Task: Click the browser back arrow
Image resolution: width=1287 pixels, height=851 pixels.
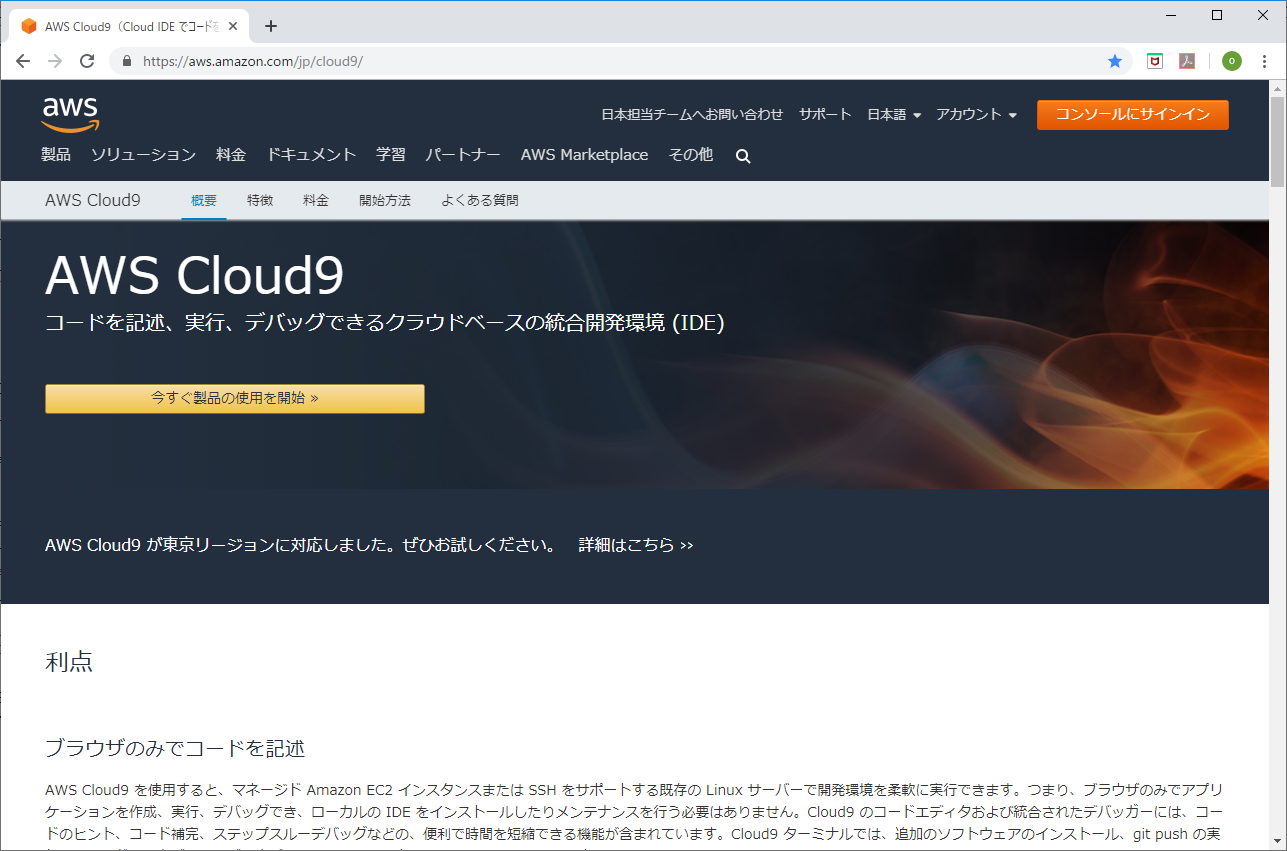Action: coord(23,61)
